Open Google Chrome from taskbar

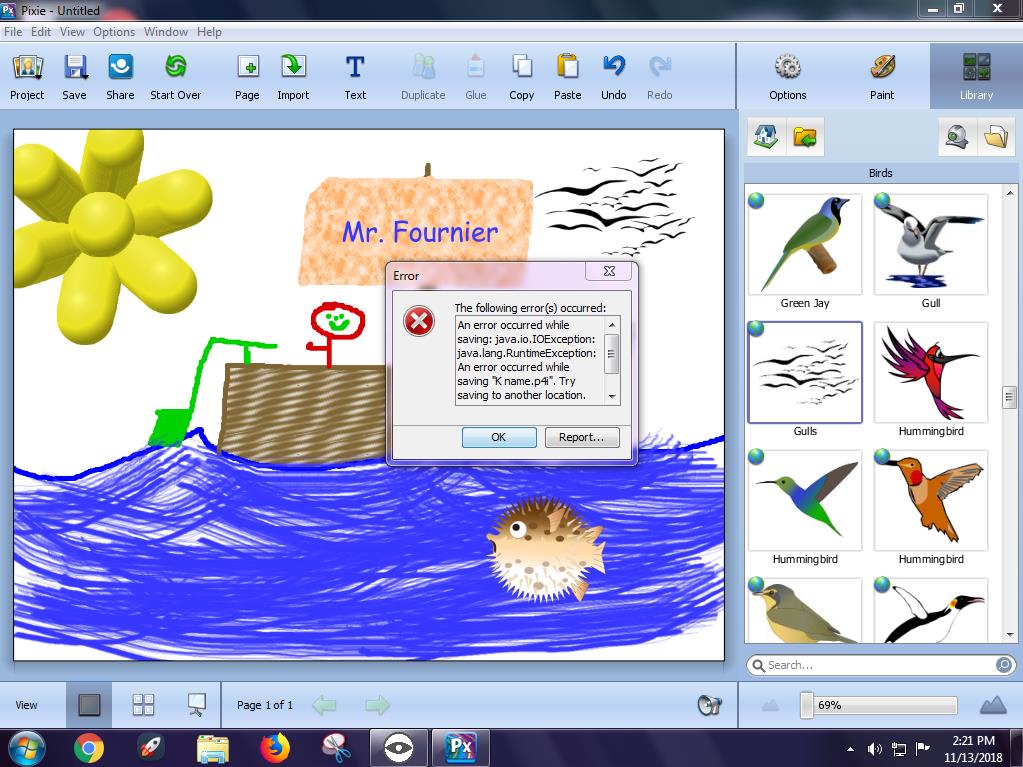89,748
